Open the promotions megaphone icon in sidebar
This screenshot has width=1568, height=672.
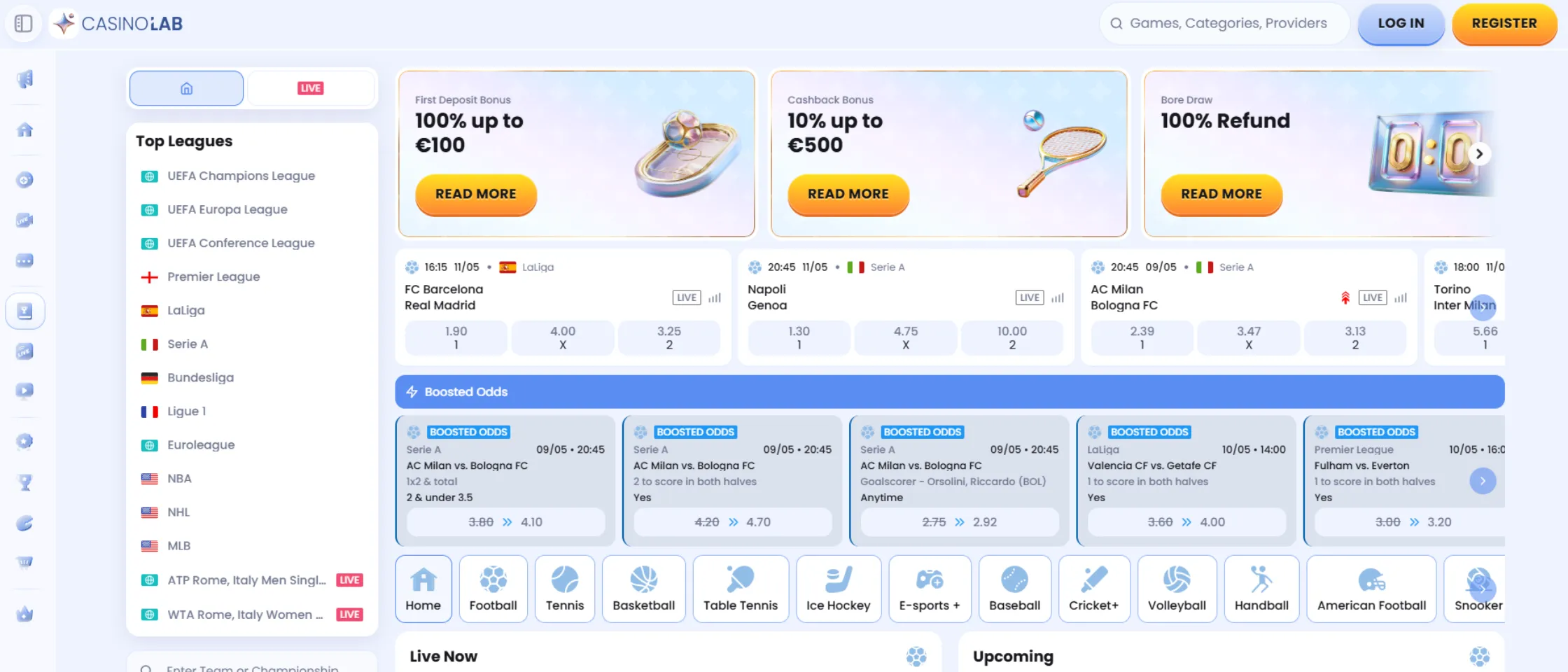pos(25,79)
